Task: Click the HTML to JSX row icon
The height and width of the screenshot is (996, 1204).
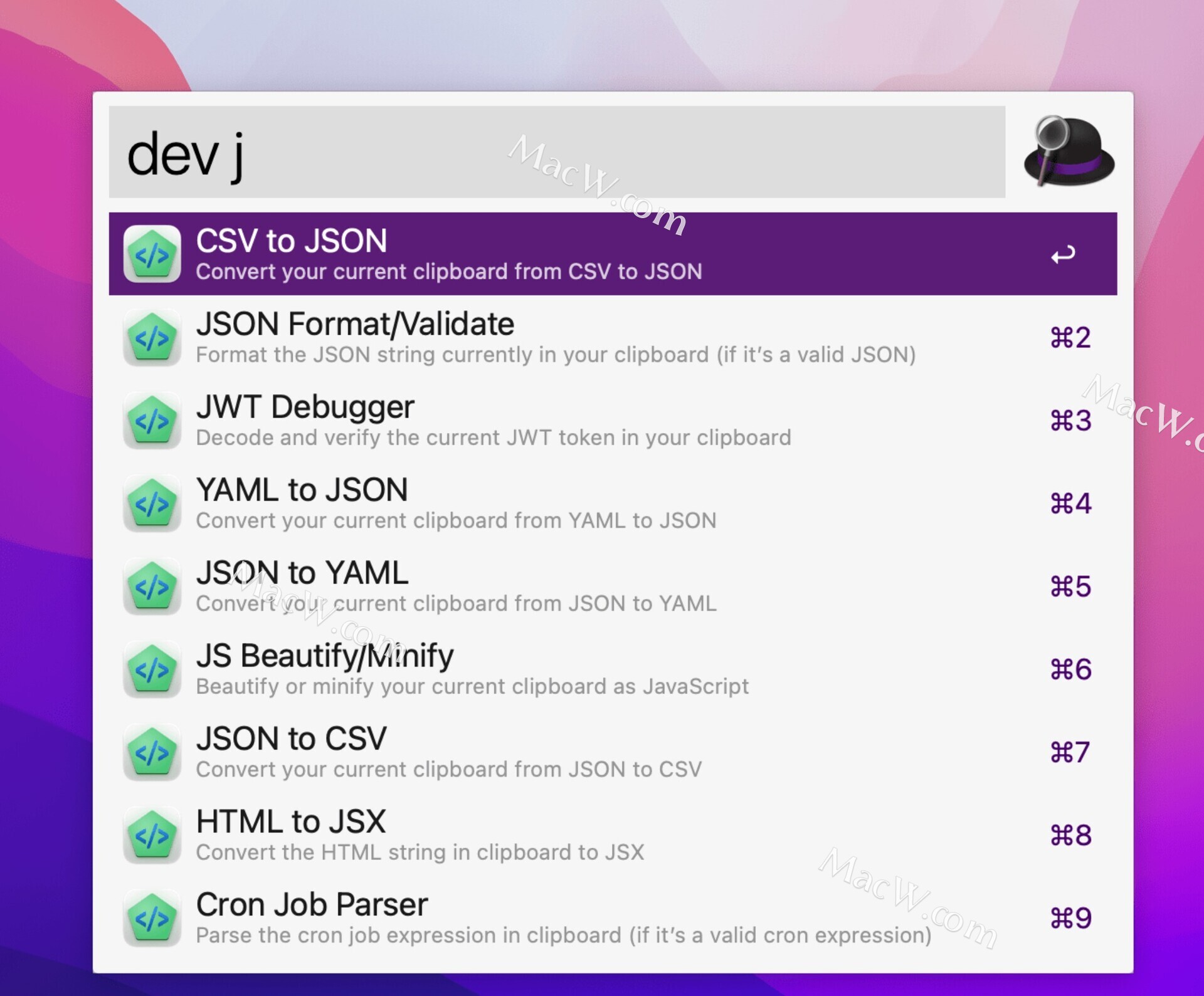Action: pos(152,836)
